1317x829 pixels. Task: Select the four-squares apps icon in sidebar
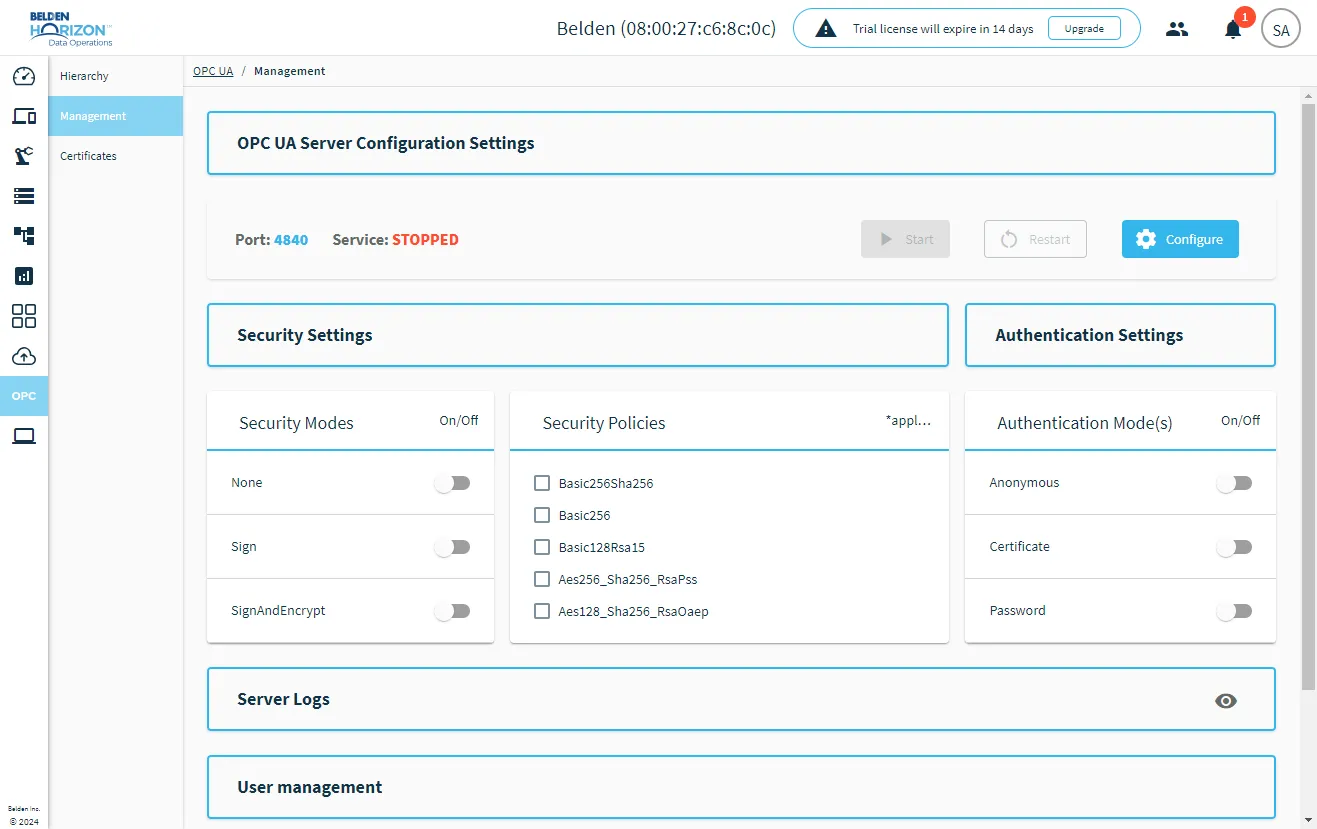[24, 316]
